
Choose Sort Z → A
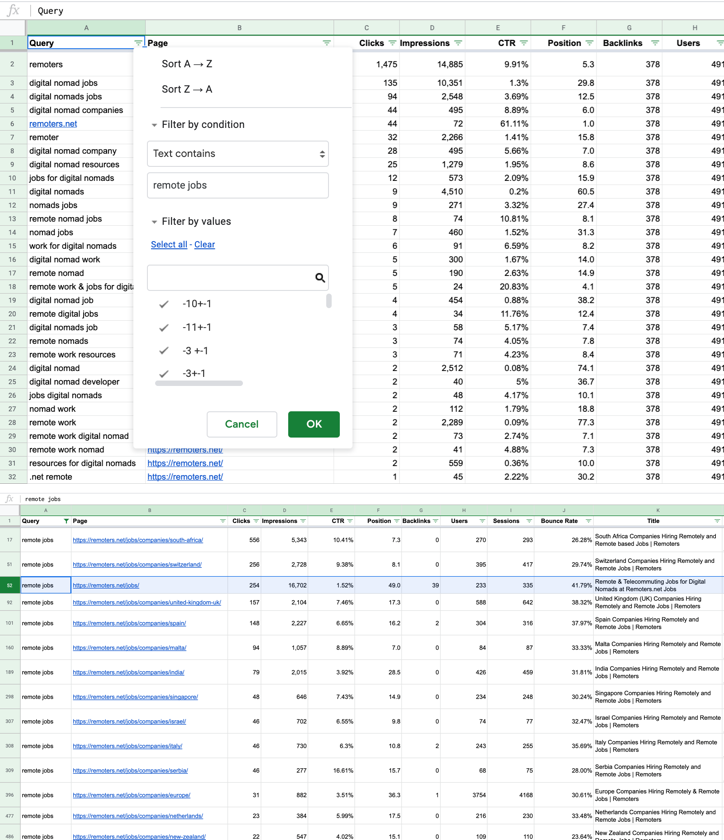(x=187, y=89)
